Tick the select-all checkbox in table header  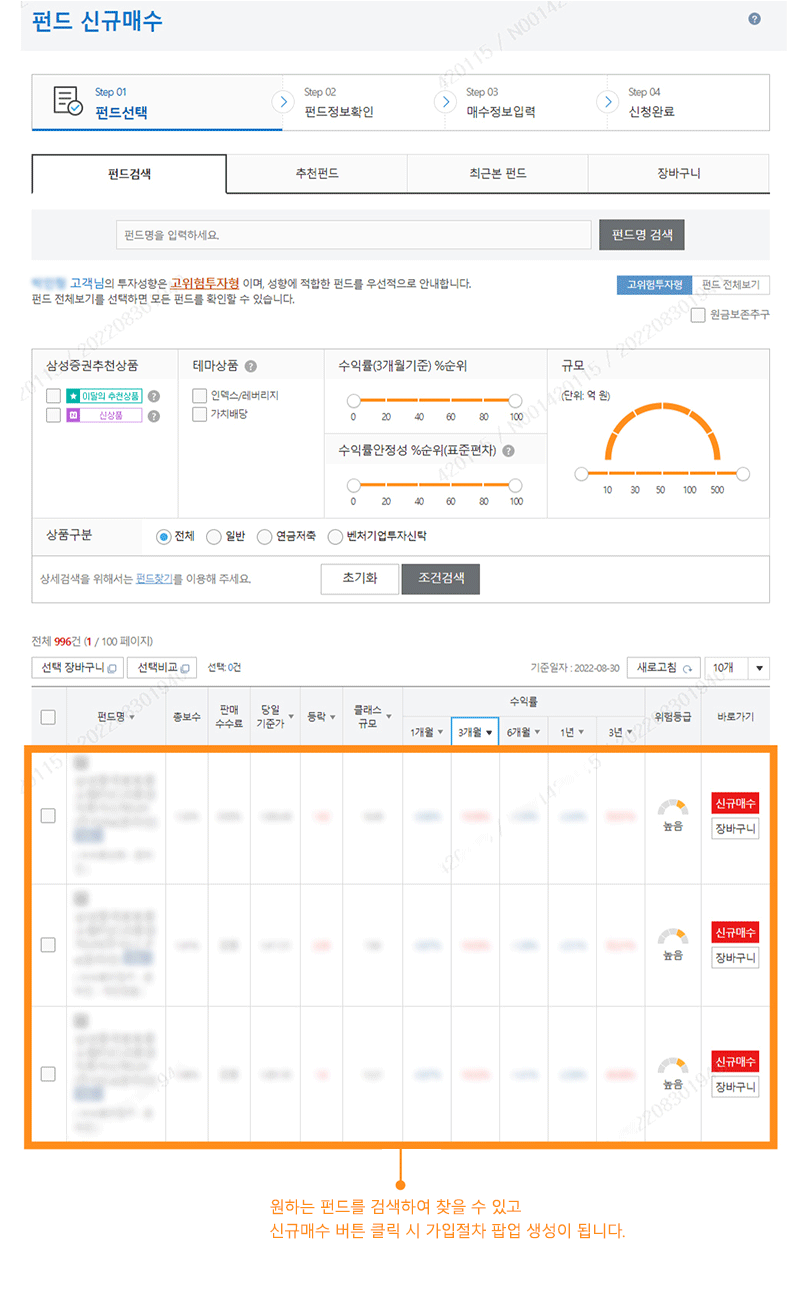pyautogui.click(x=48, y=717)
